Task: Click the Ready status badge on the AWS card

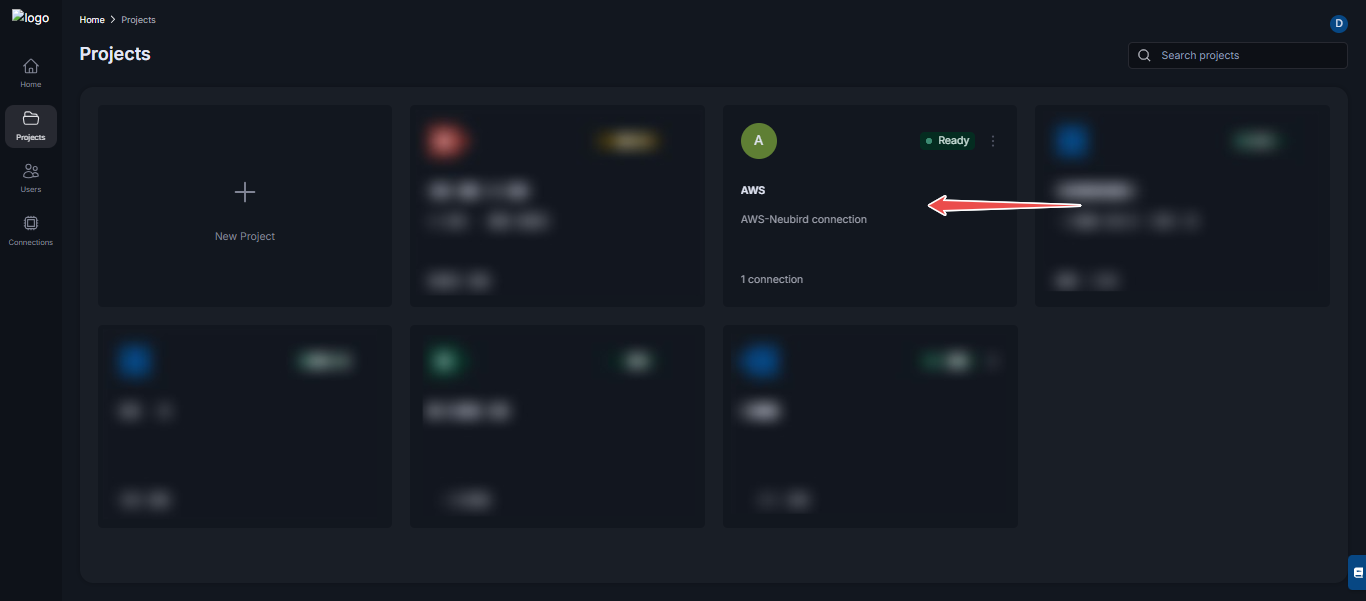Action: (x=946, y=141)
